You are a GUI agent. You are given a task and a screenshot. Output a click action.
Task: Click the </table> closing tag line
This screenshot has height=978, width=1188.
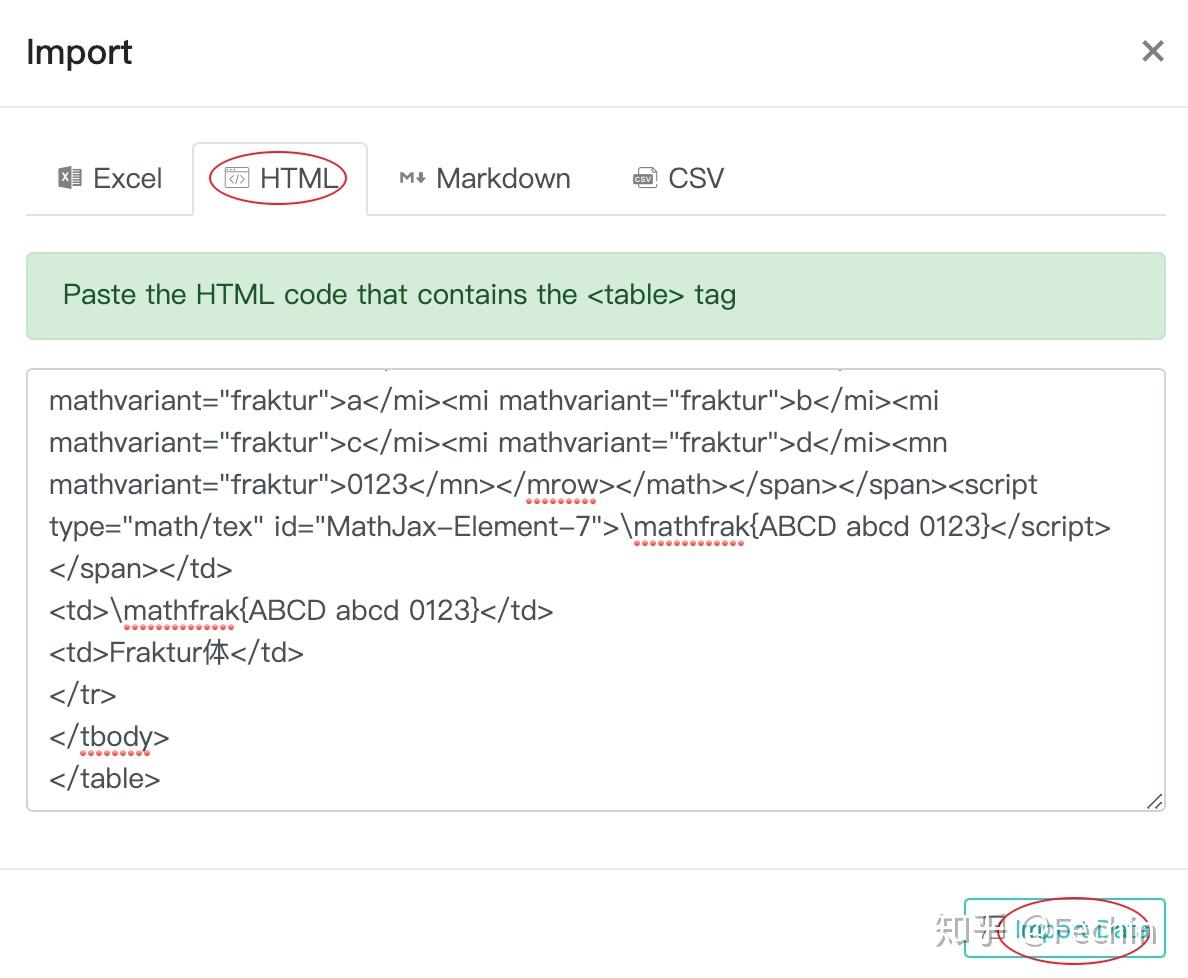[103, 778]
